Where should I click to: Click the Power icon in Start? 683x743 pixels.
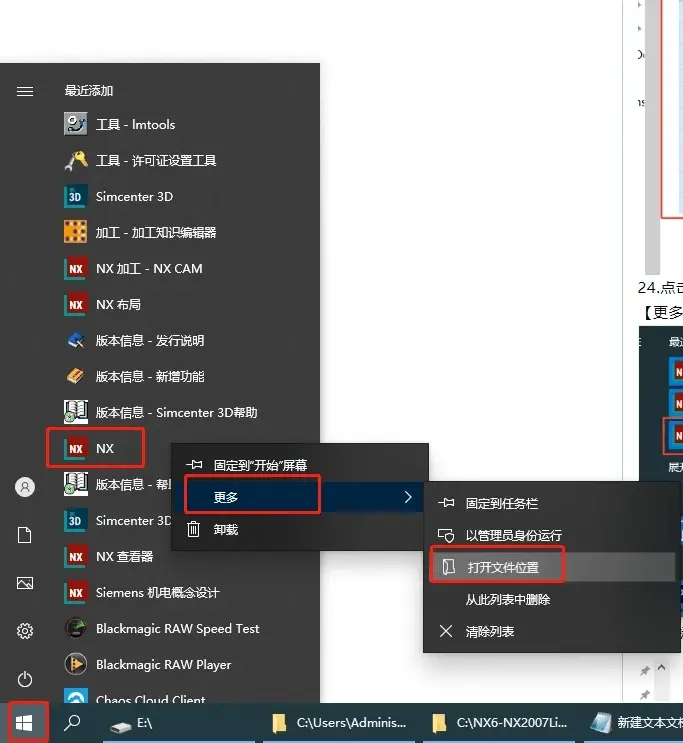(25, 679)
